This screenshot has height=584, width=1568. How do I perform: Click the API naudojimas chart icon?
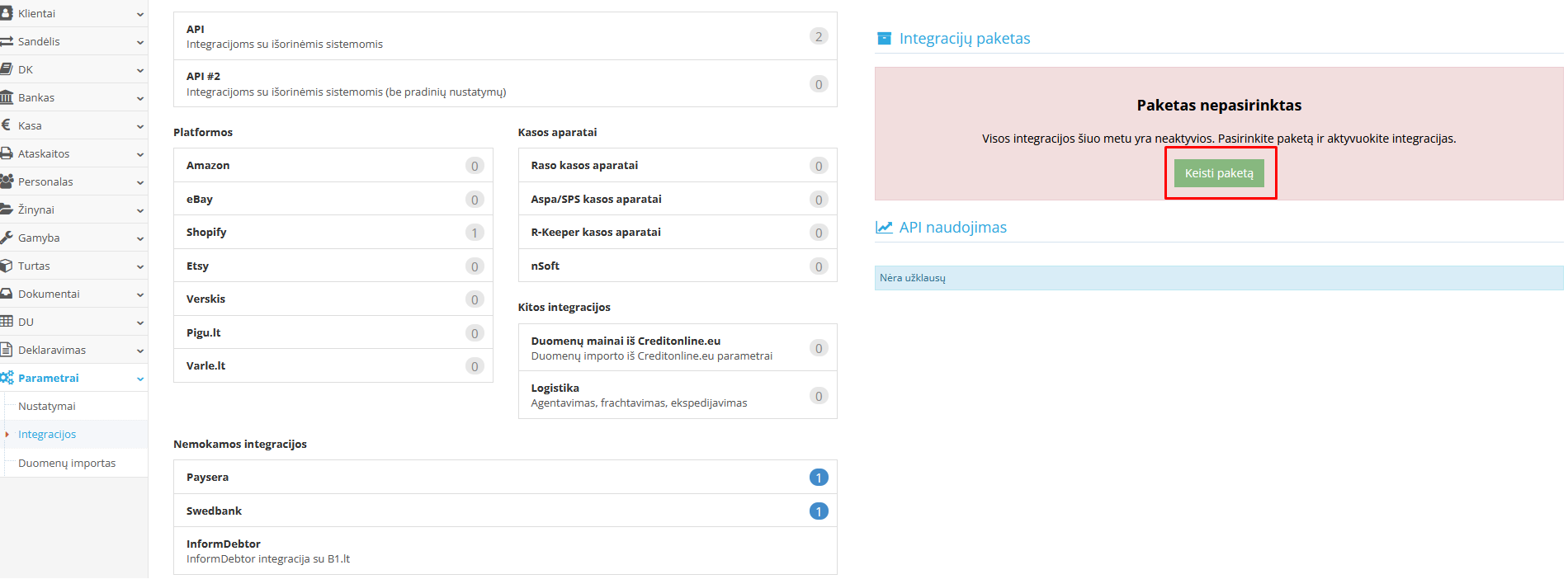click(x=884, y=228)
